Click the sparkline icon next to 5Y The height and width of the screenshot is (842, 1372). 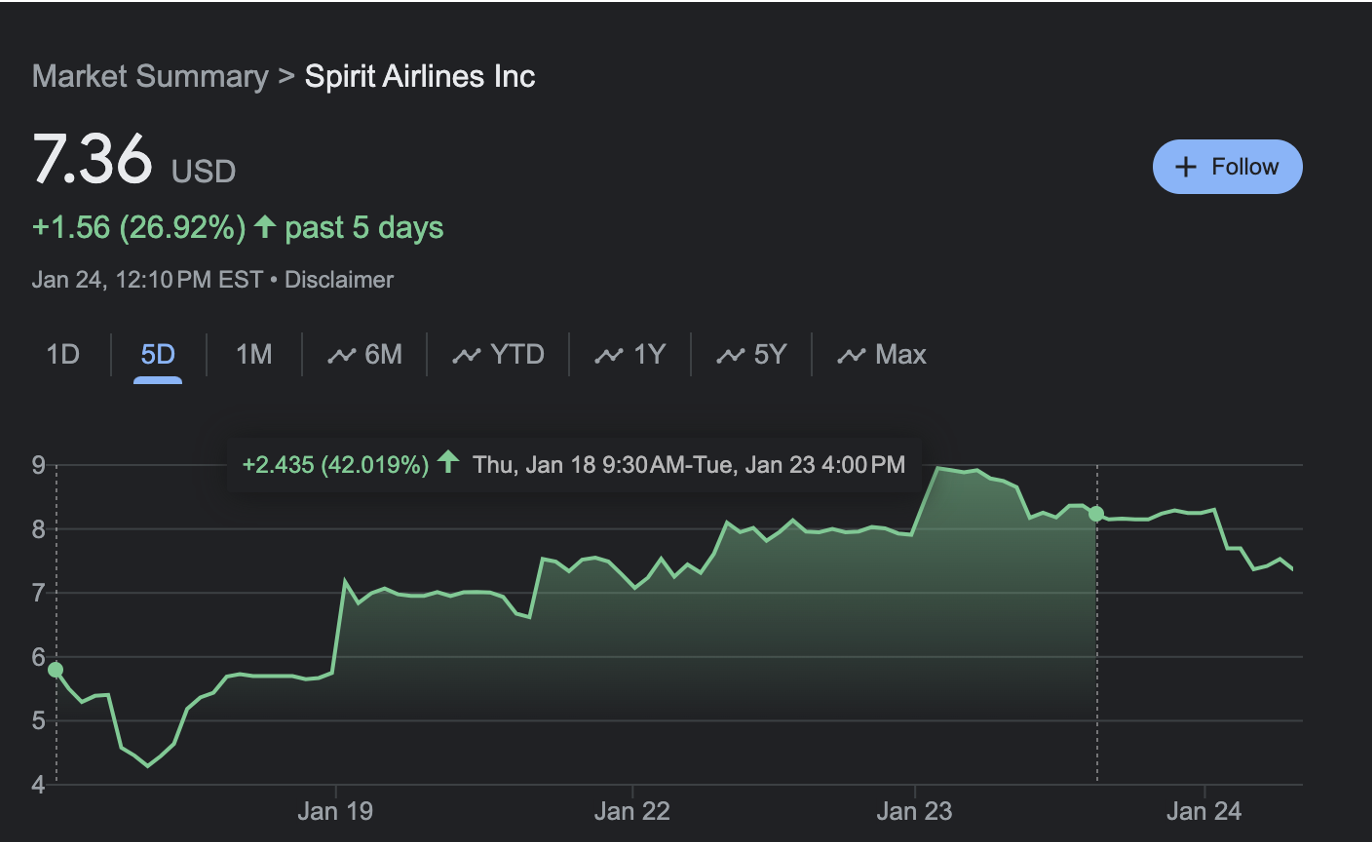coord(729,355)
